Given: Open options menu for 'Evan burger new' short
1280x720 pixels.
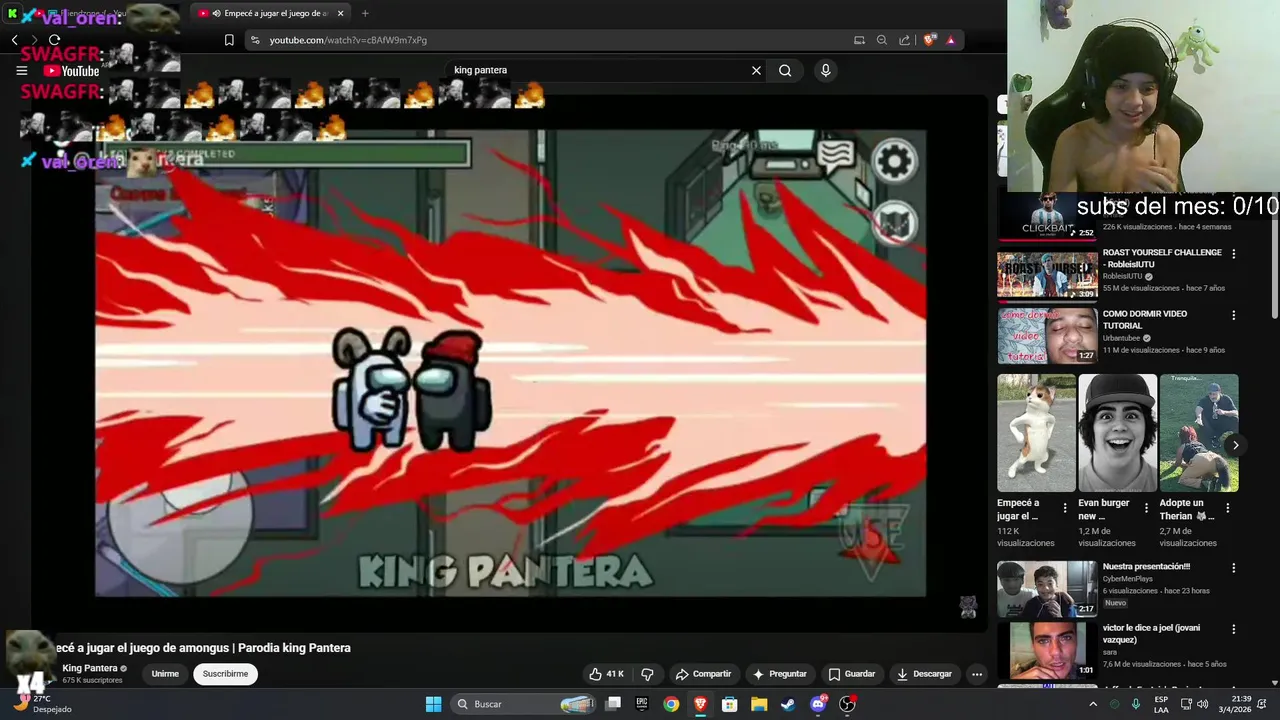Looking at the screenshot, I should pyautogui.click(x=1146, y=508).
